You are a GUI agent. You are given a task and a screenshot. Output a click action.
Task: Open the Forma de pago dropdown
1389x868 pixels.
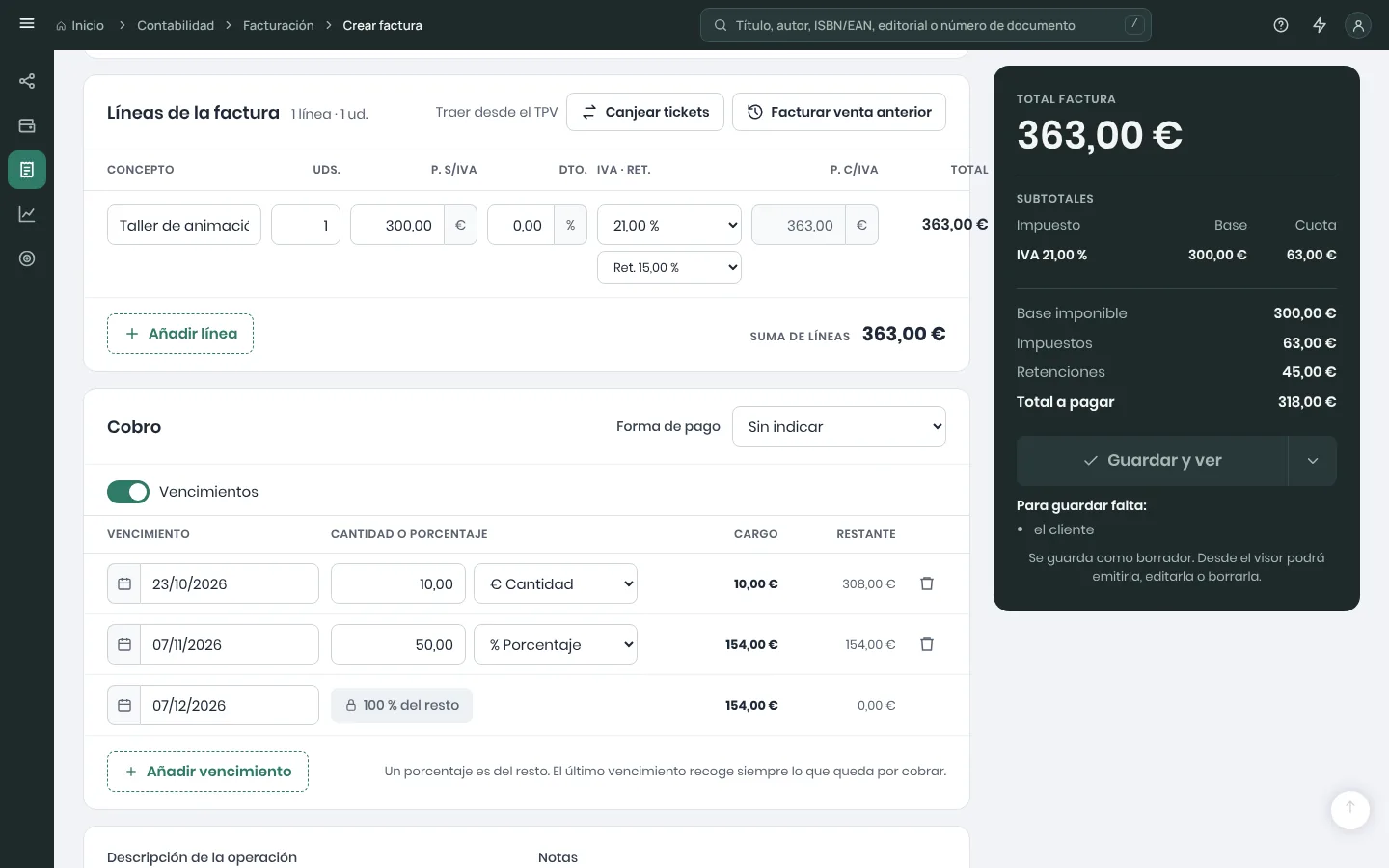[839, 426]
